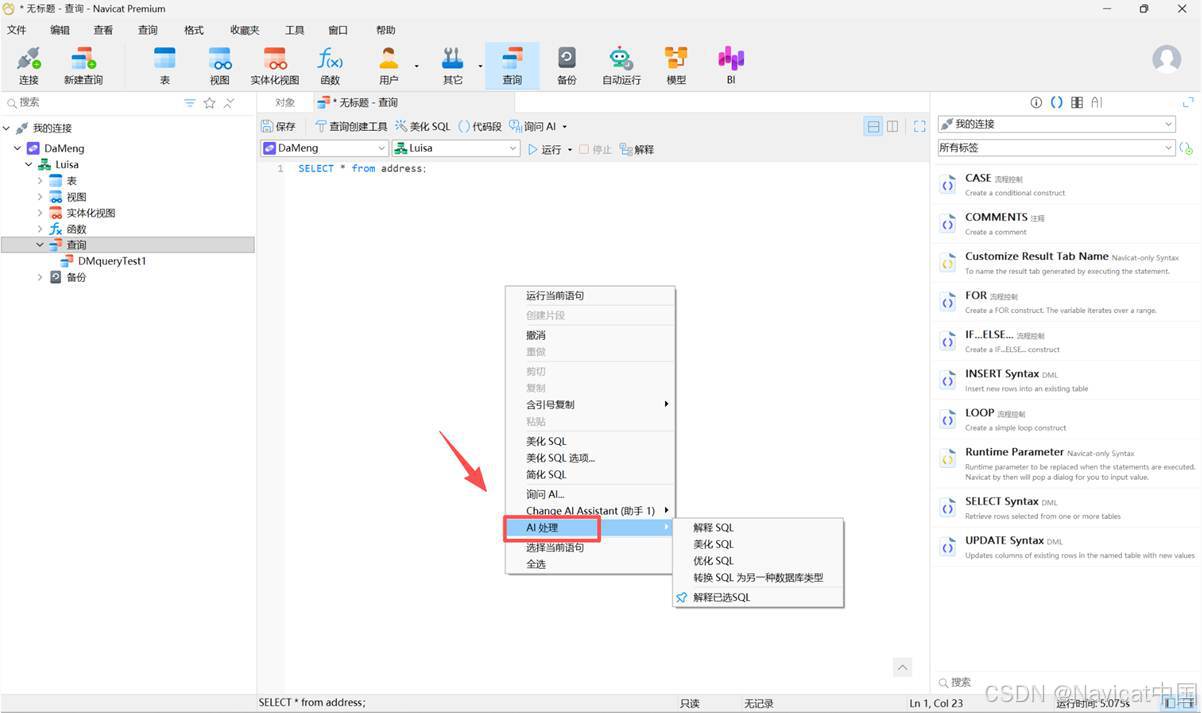Click 查询创建工具 (Query Builder) button
Image resolution: width=1202 pixels, height=713 pixels.
(351, 126)
